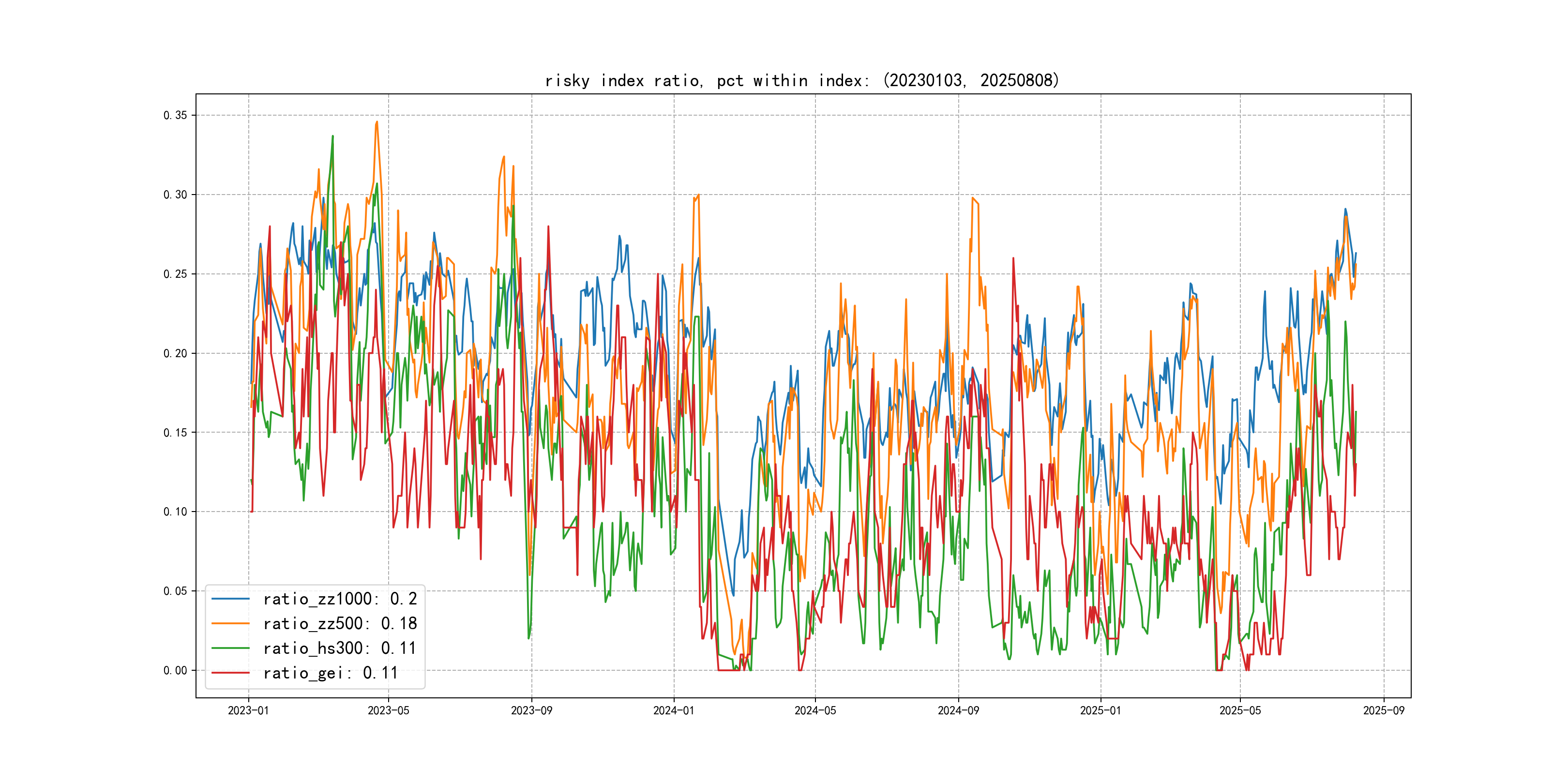Click the 2023-09 x-axis tick label
The height and width of the screenshot is (784, 1568).
click(531, 710)
